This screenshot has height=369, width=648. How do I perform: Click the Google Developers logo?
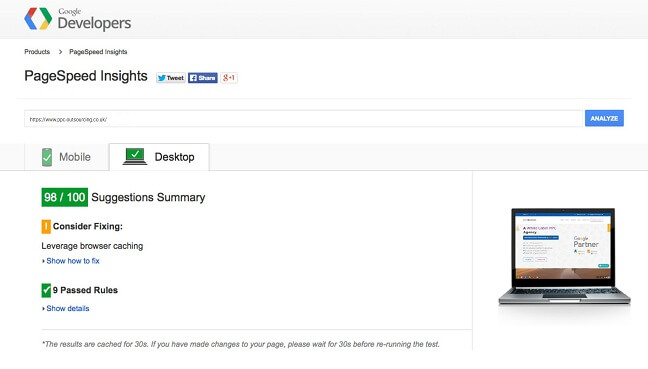[78, 19]
